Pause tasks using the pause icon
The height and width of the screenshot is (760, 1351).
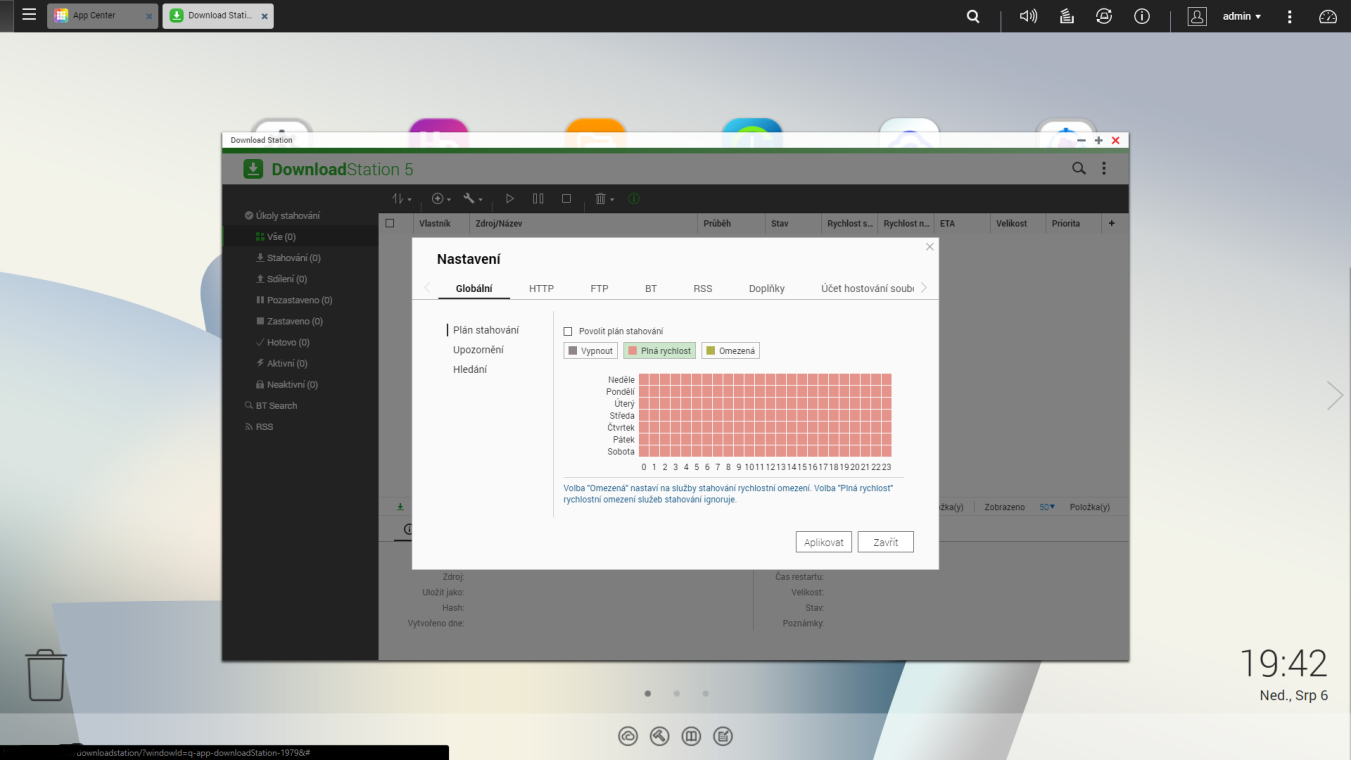click(538, 199)
